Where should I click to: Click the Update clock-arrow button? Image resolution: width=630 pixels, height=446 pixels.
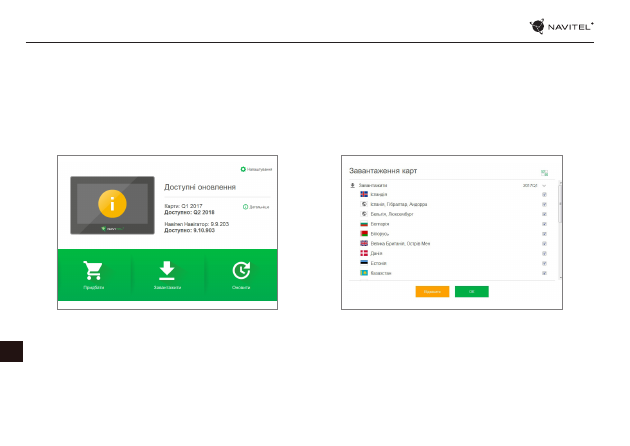(x=241, y=274)
